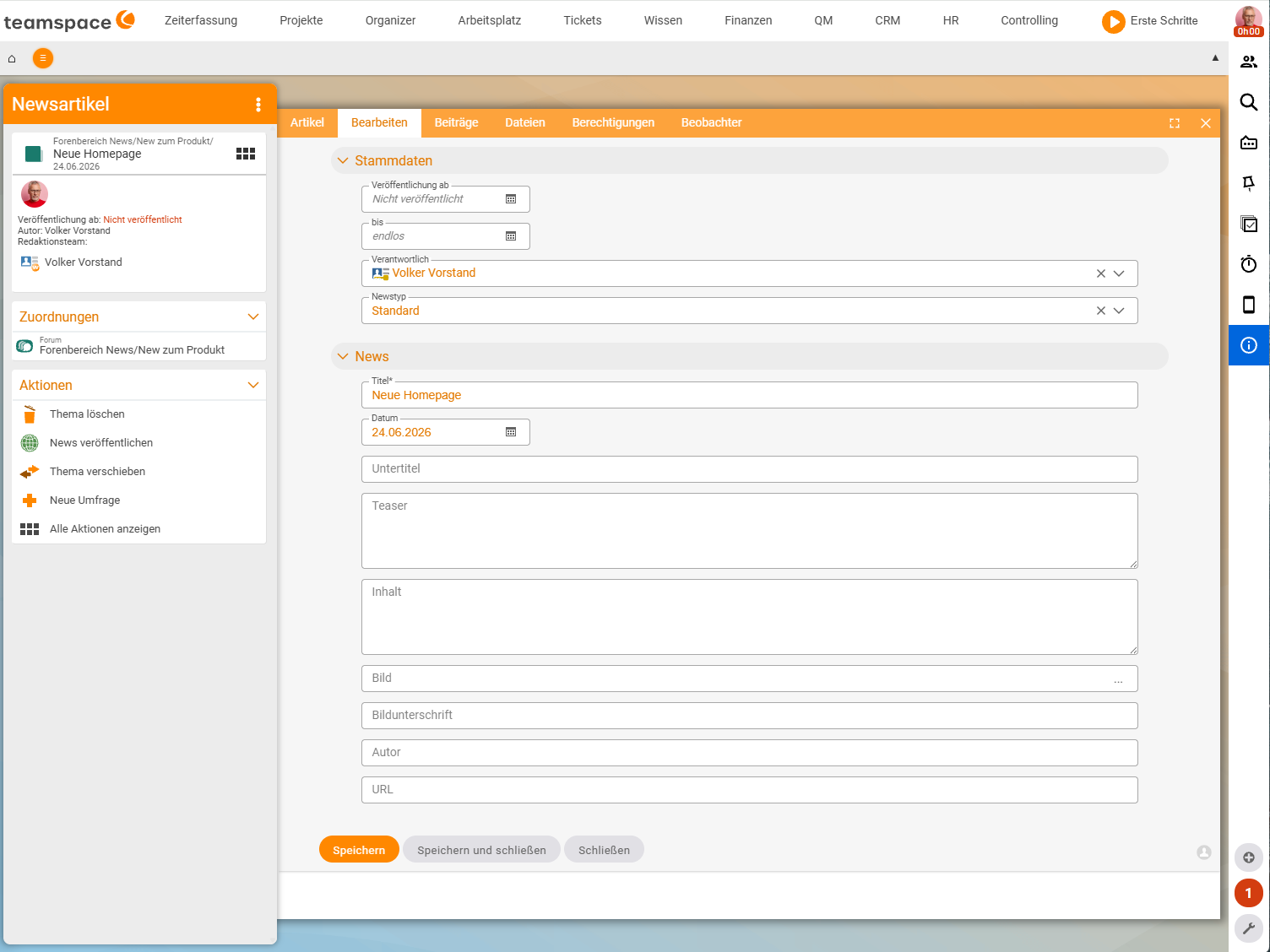
Task: Click into the Autor field
Action: (x=750, y=753)
